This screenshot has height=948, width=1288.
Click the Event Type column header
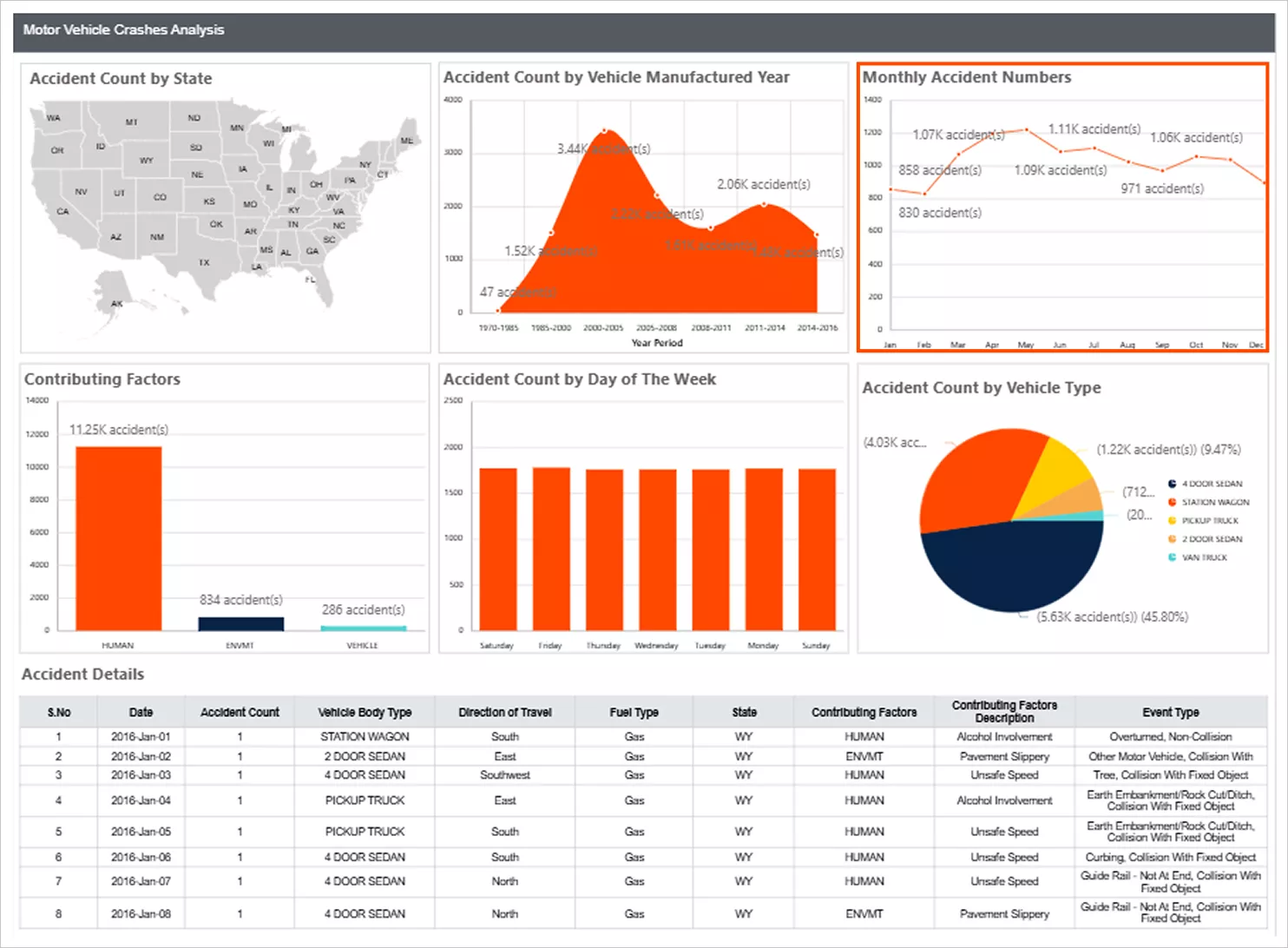pos(1171,712)
